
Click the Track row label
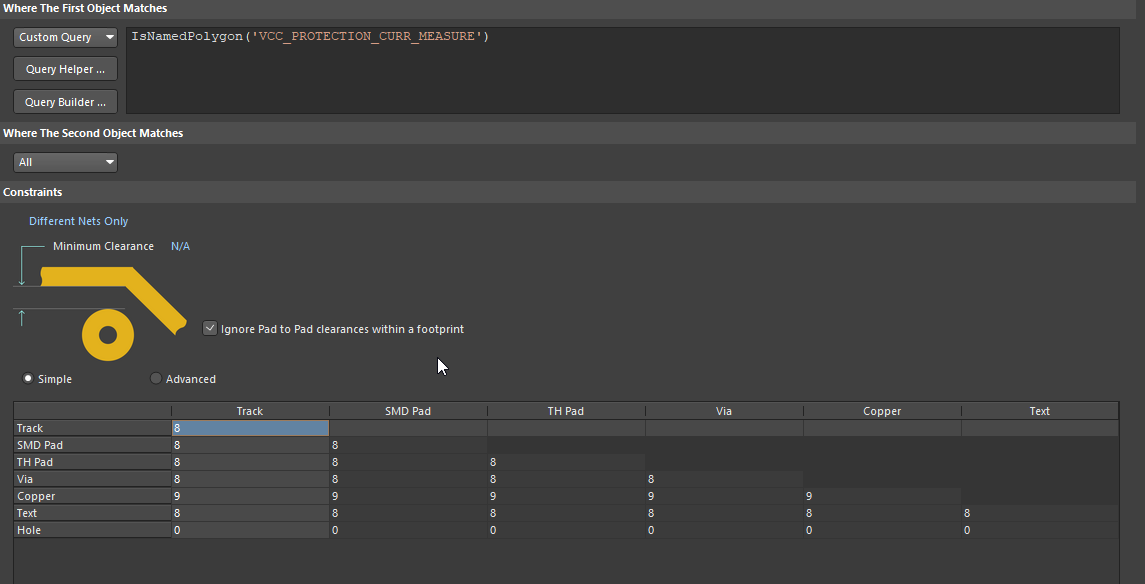92,429
